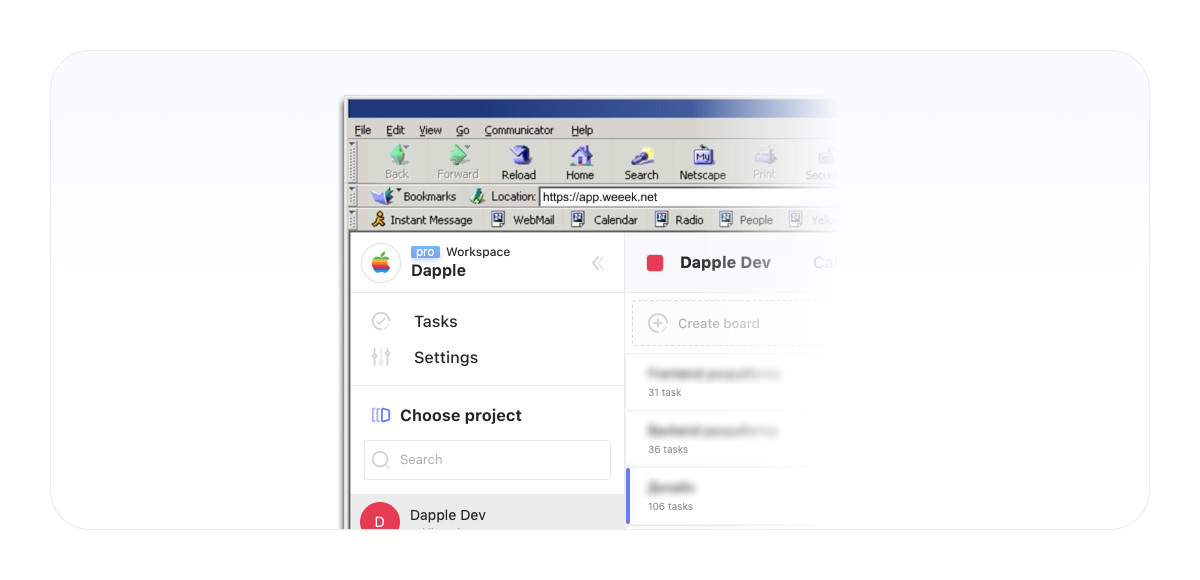
Task: Click the Back arrow in Netscape toolbar
Action: pos(397,157)
